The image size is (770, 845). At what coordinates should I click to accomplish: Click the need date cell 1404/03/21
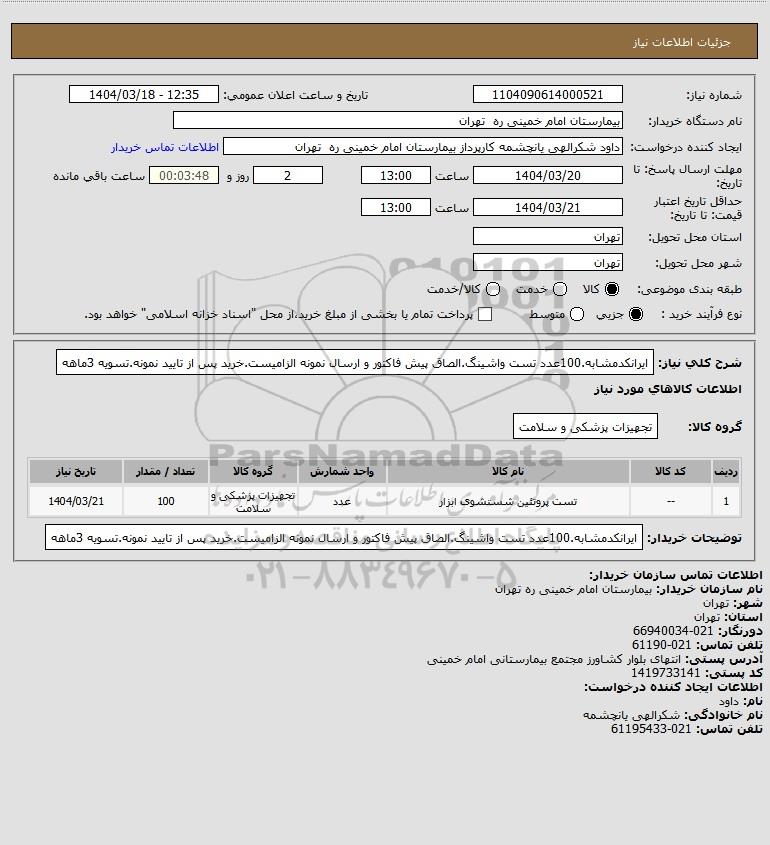(76, 501)
